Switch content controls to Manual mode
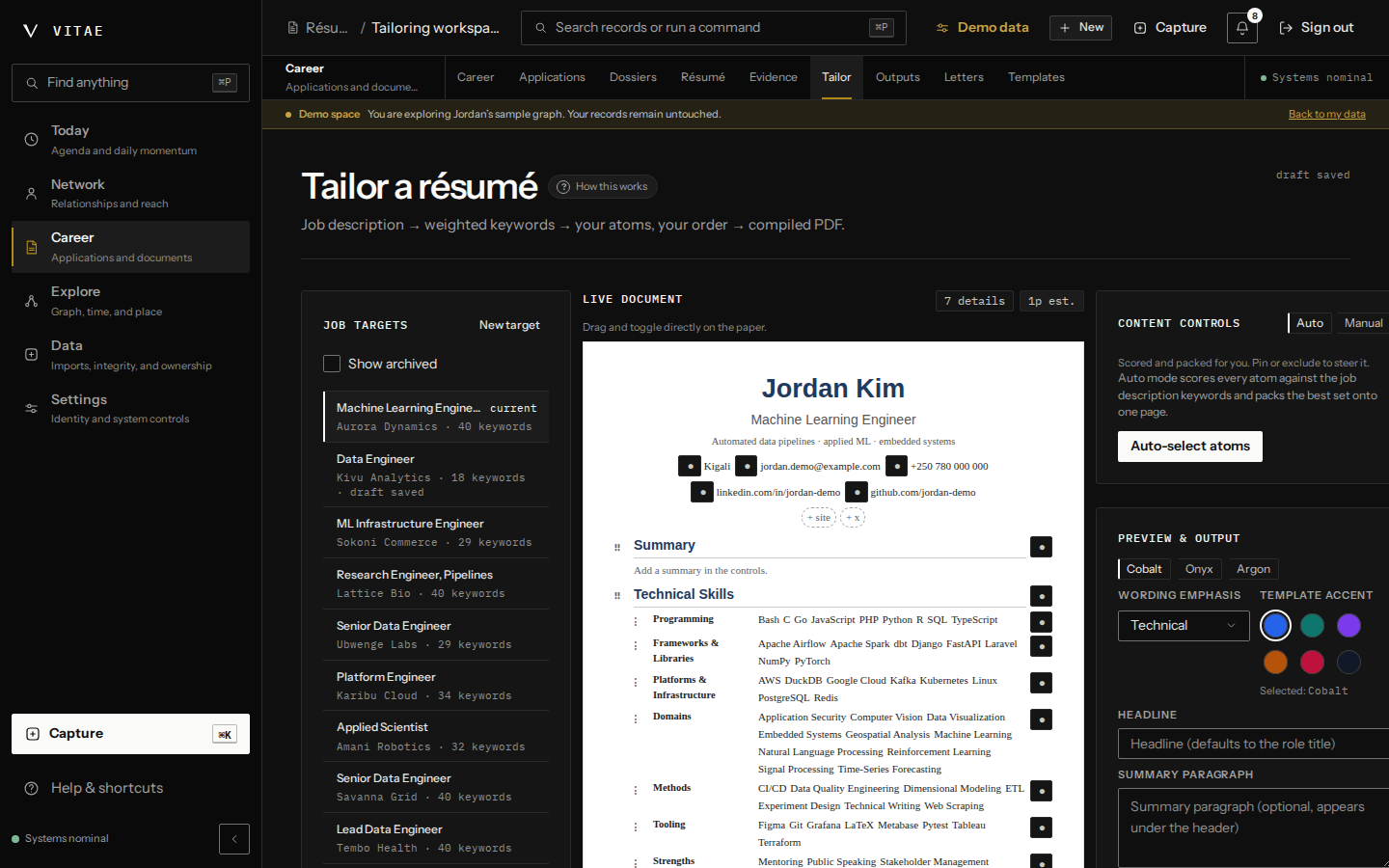This screenshot has height=868, width=1389. pos(1363,323)
